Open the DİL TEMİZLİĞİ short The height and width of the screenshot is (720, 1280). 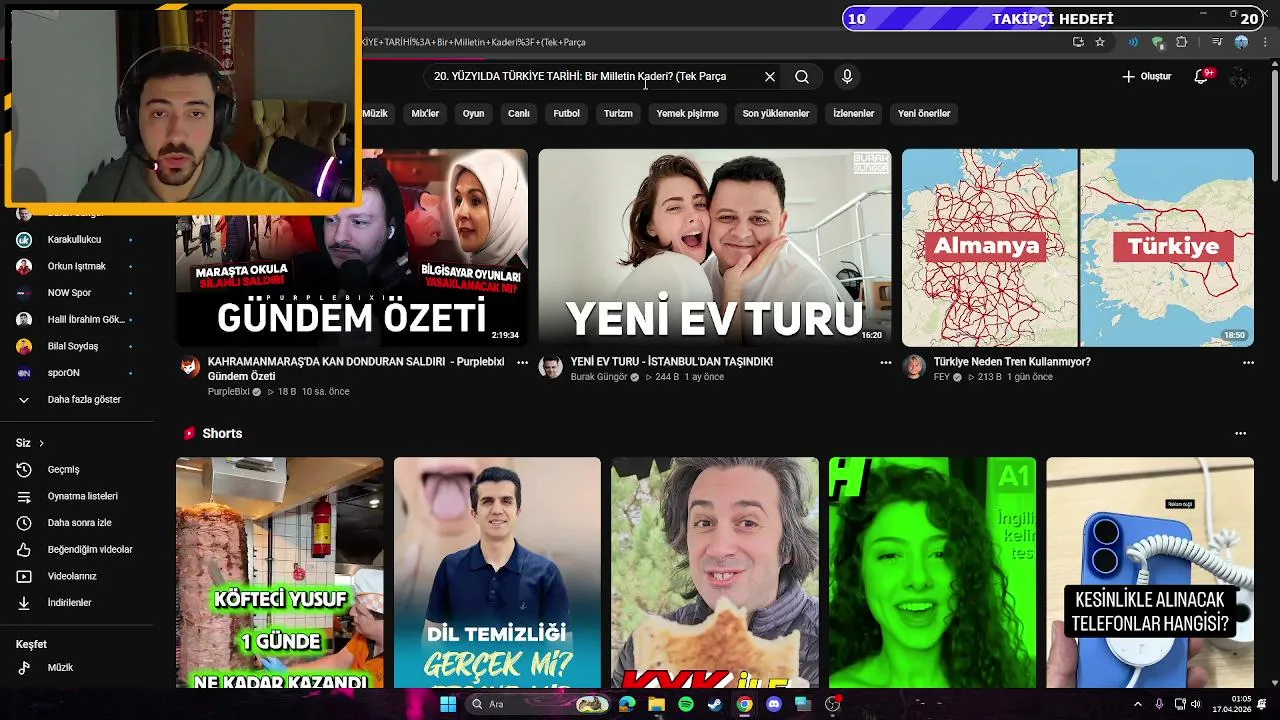pyautogui.click(x=497, y=572)
